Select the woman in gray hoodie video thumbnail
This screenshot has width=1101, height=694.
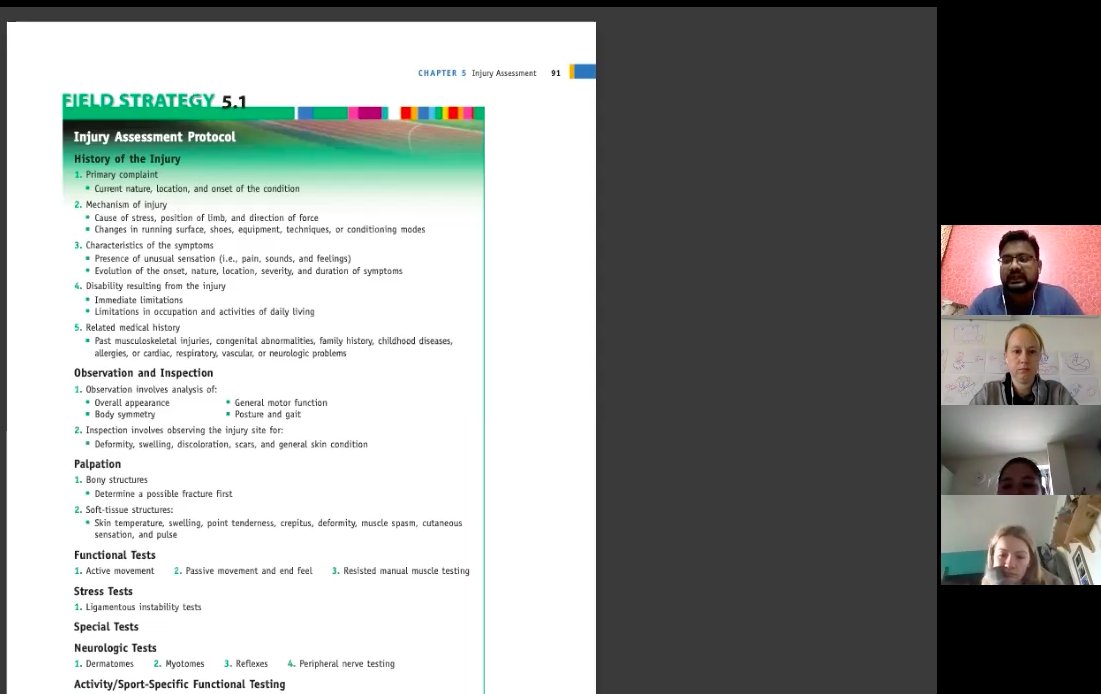1021,360
